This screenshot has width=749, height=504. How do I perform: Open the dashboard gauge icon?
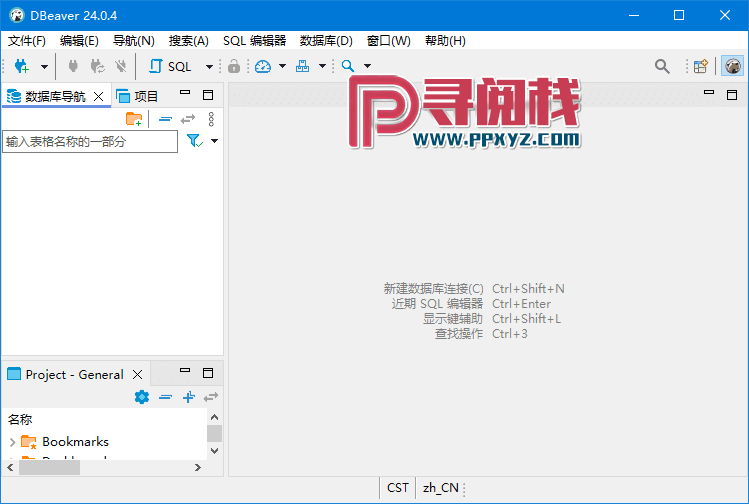pos(263,66)
